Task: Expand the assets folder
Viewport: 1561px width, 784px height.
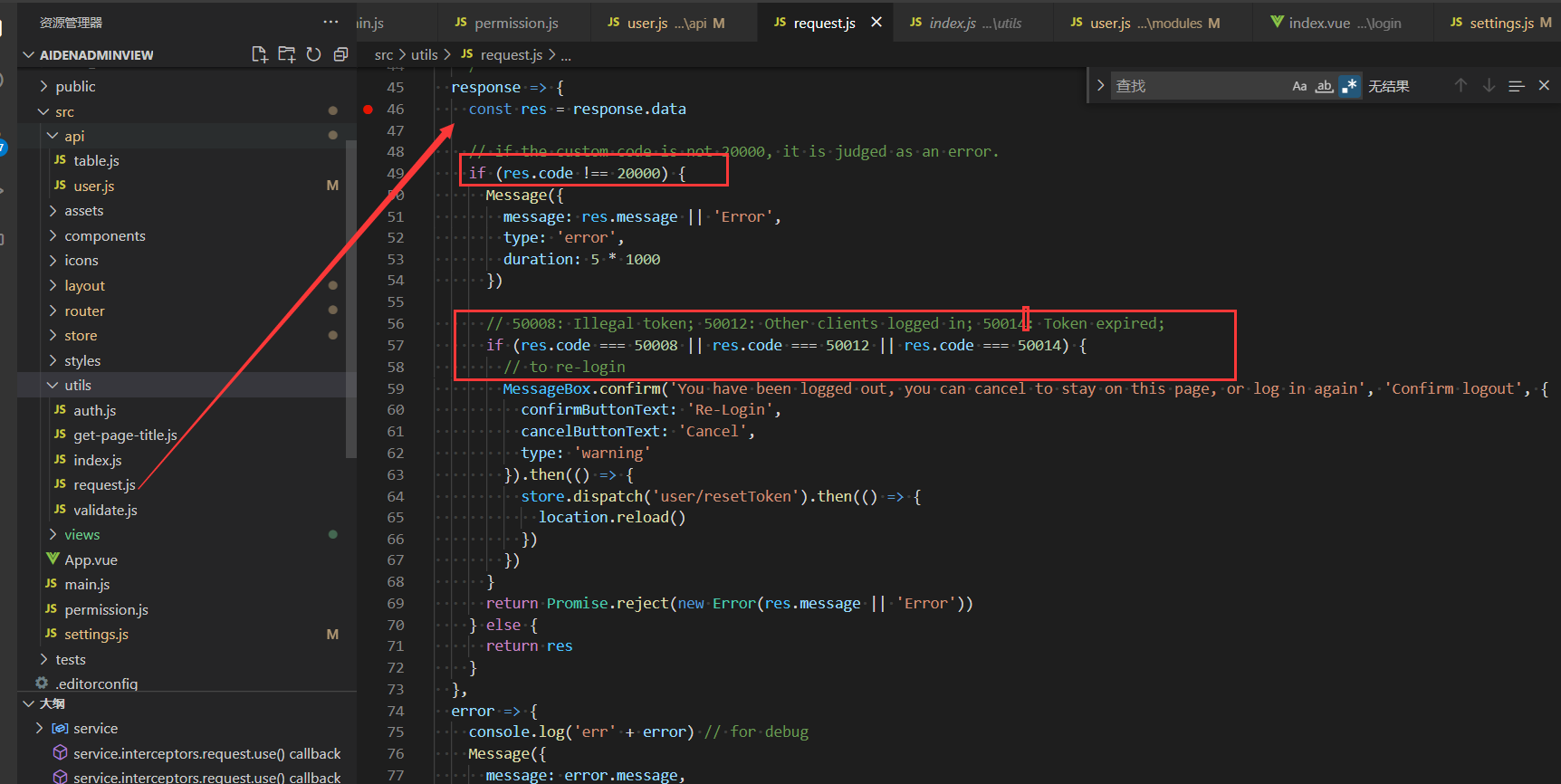Action: (x=83, y=210)
